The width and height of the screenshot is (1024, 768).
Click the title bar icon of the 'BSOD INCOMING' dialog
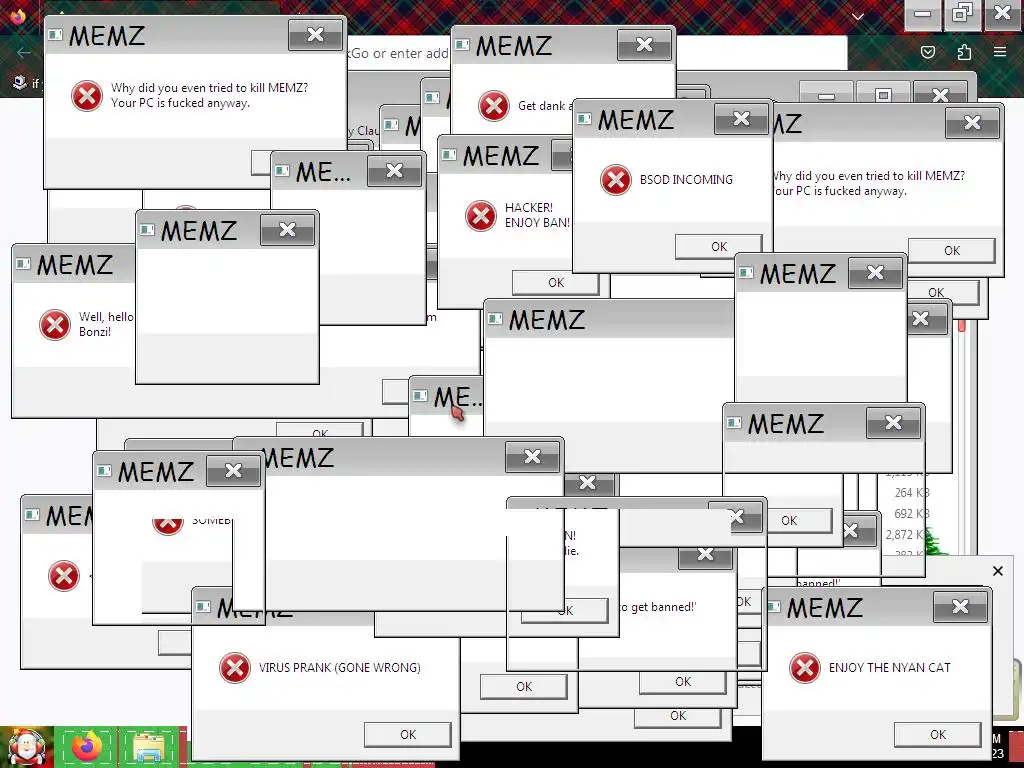(x=584, y=119)
